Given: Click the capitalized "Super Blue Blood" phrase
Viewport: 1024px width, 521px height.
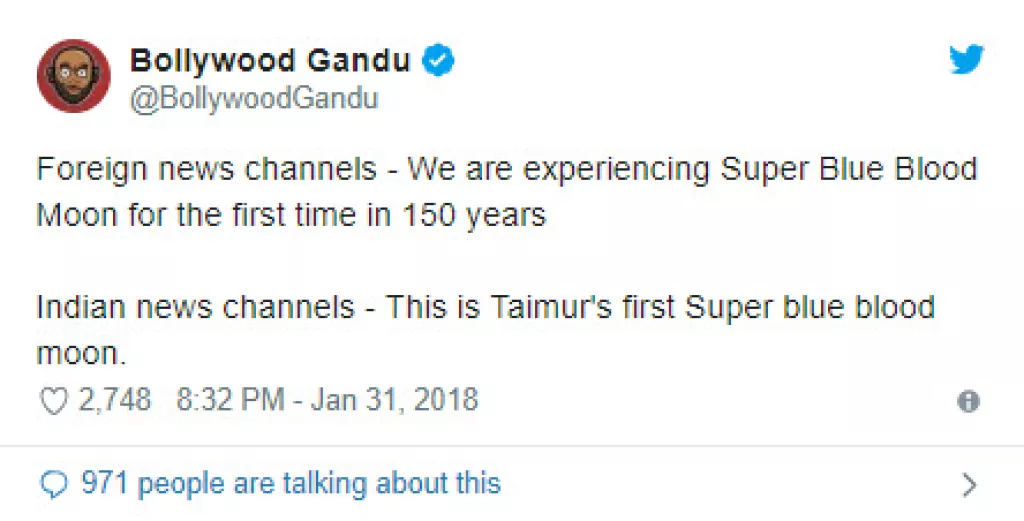Looking at the screenshot, I should click(x=849, y=169).
